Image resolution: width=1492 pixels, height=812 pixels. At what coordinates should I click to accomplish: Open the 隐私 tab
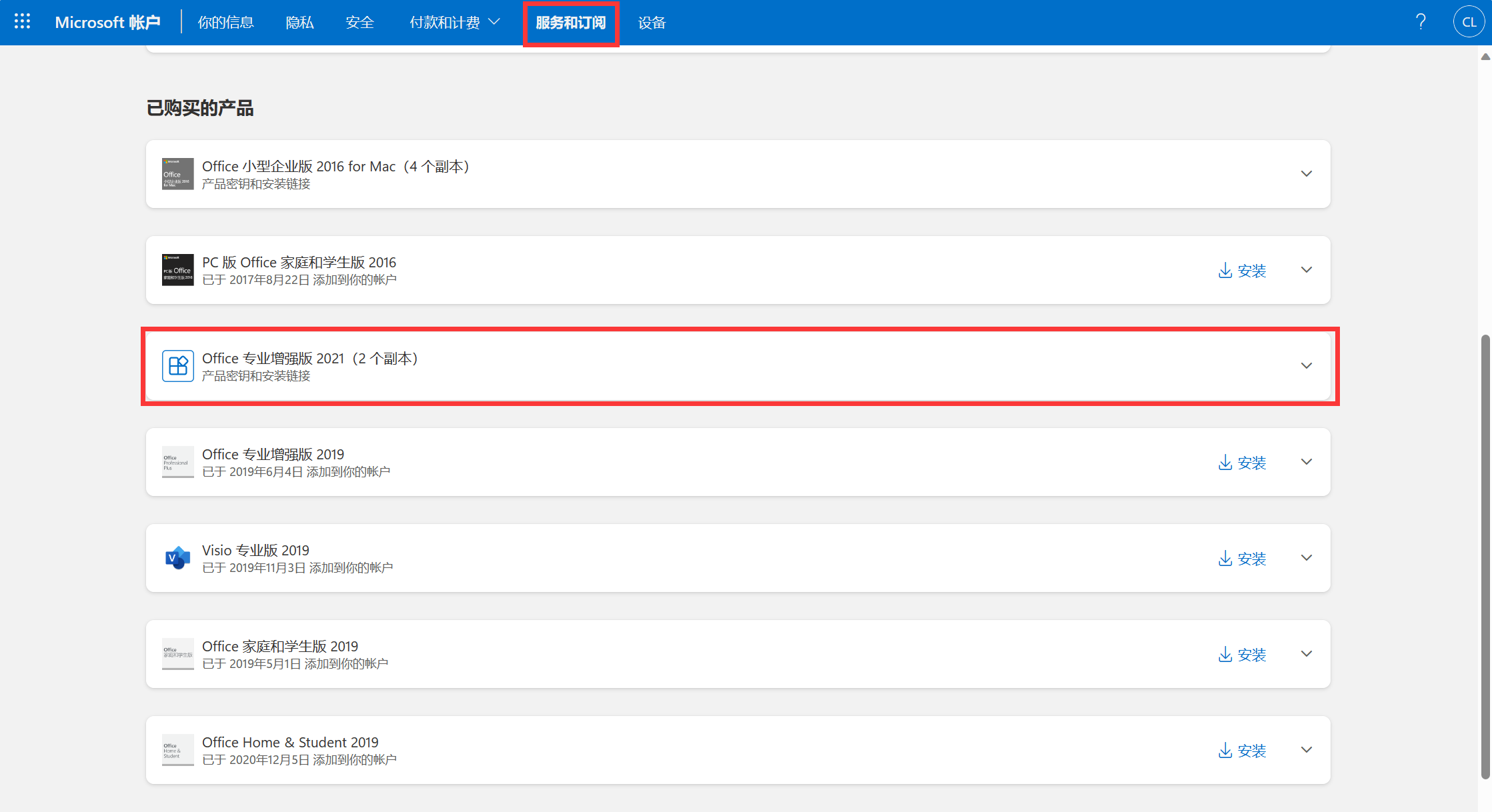point(299,23)
